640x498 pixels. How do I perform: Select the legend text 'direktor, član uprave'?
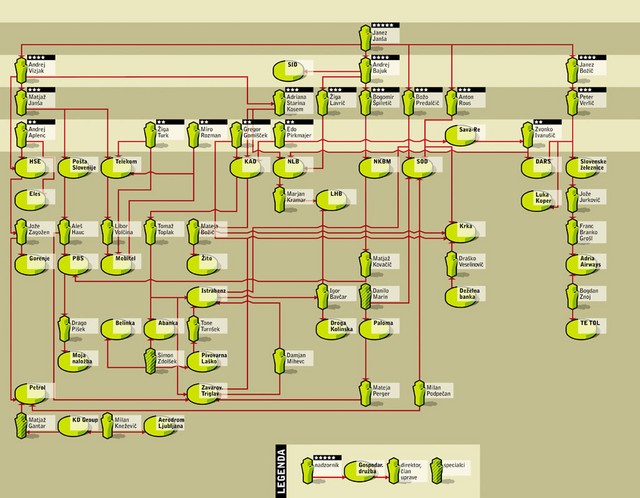[411, 471]
